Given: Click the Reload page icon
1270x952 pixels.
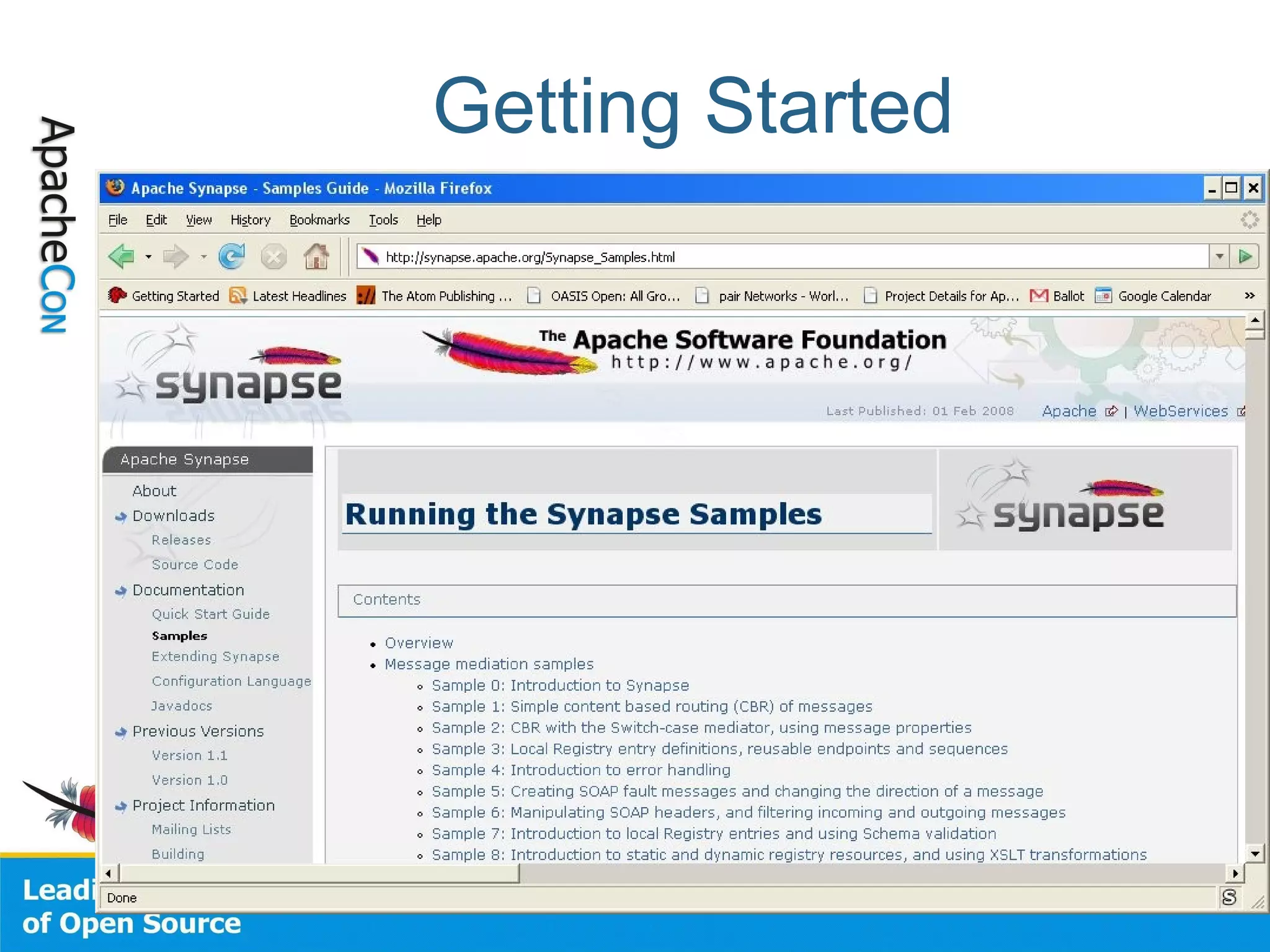Looking at the screenshot, I should 232,257.
